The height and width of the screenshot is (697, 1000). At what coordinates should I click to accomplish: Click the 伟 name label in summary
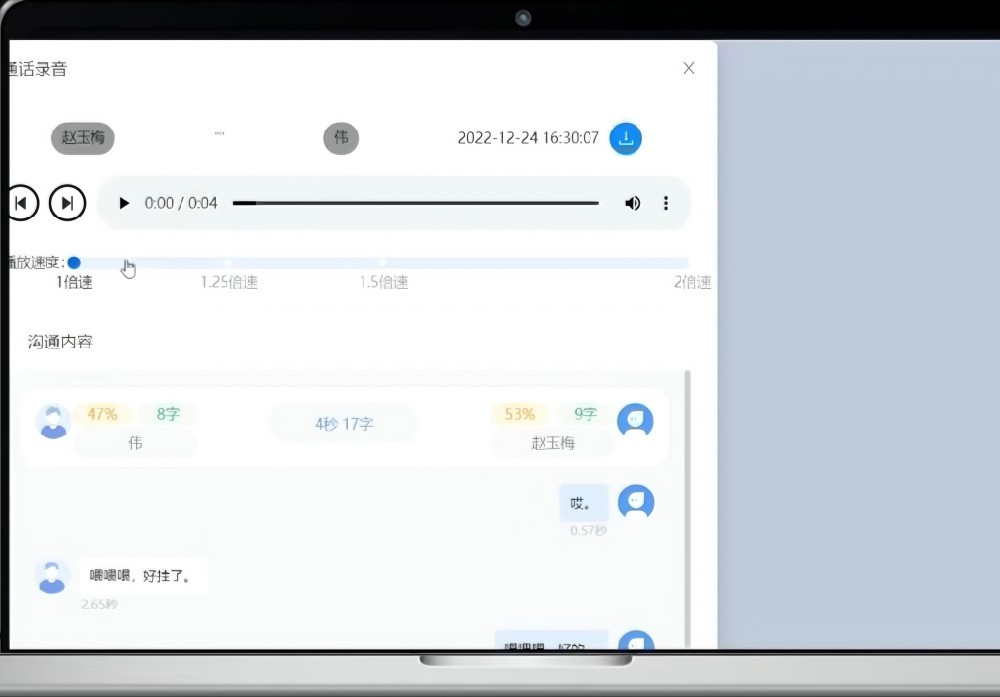click(x=135, y=443)
